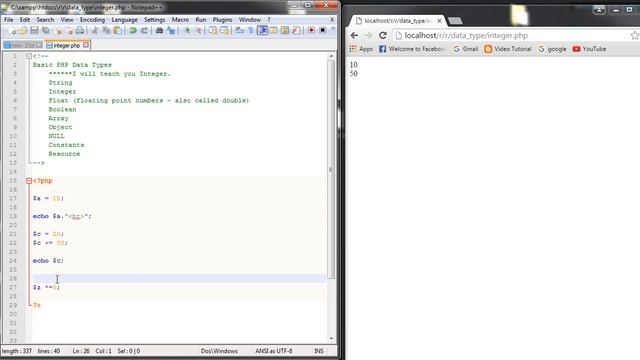This screenshot has width=640, height=360.
Task: Click the 'Ln : 26' status bar entry
Action: tap(81, 351)
